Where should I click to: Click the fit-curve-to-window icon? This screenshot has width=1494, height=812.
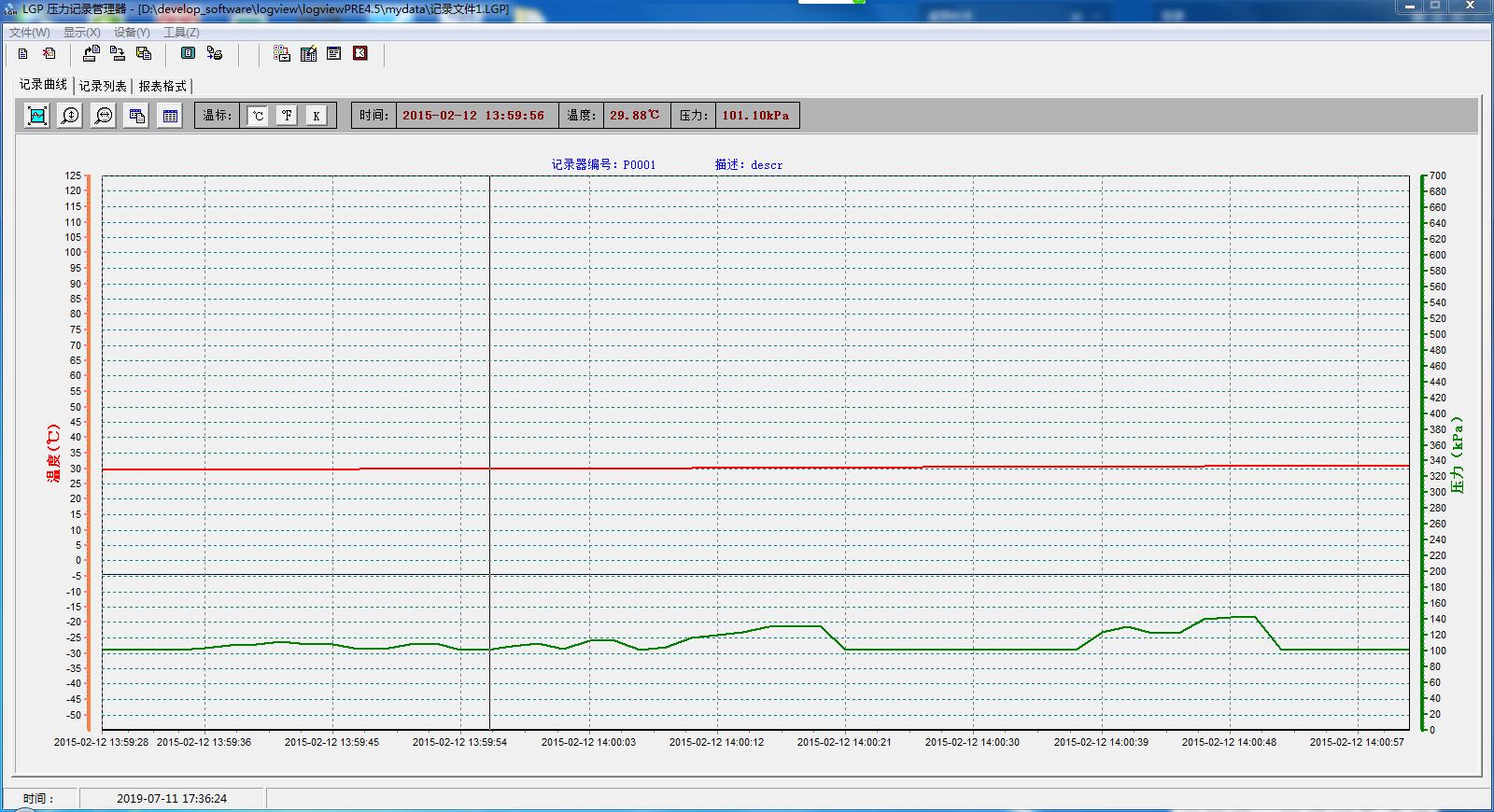tap(37, 116)
